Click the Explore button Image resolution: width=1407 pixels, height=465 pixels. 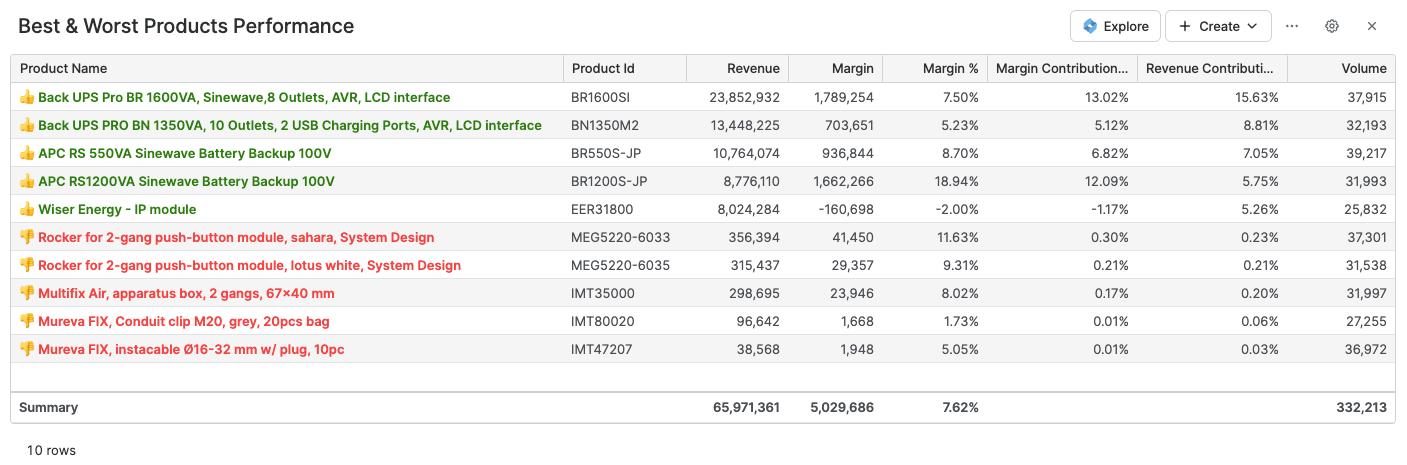pyautogui.click(x=1115, y=26)
